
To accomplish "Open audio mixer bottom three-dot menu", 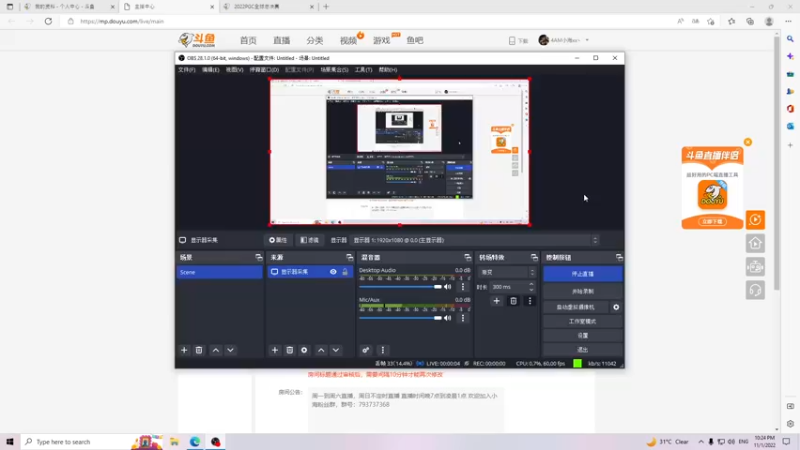I will point(383,350).
